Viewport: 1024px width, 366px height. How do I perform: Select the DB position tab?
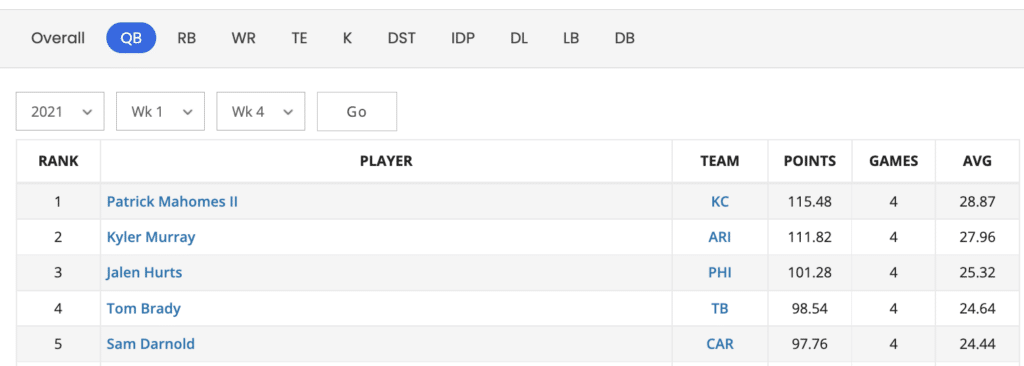(x=625, y=38)
